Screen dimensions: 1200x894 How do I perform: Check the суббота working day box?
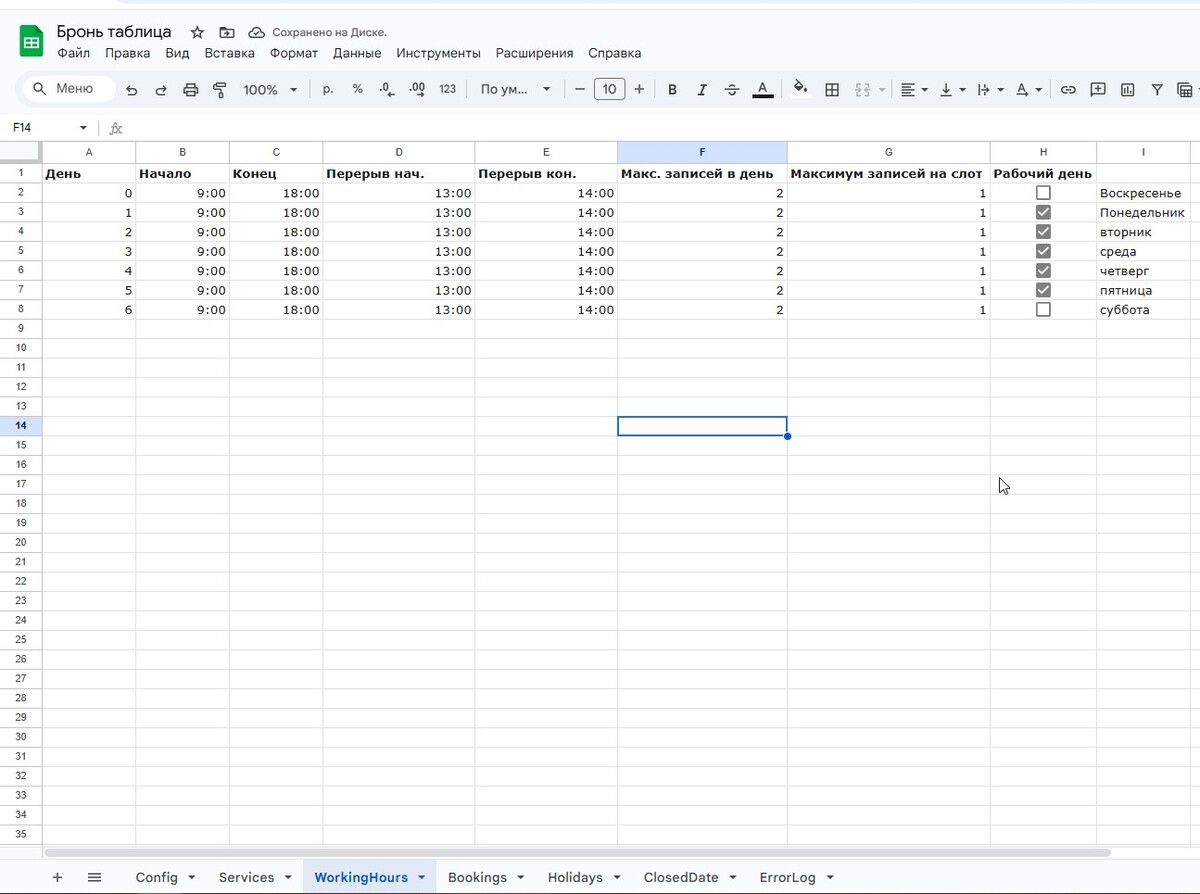[x=1043, y=310]
